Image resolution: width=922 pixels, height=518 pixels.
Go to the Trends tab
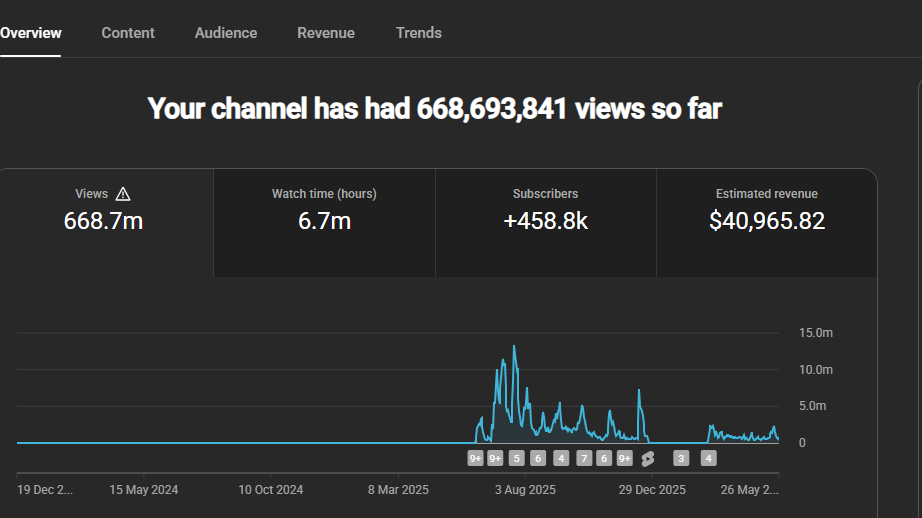tap(419, 33)
